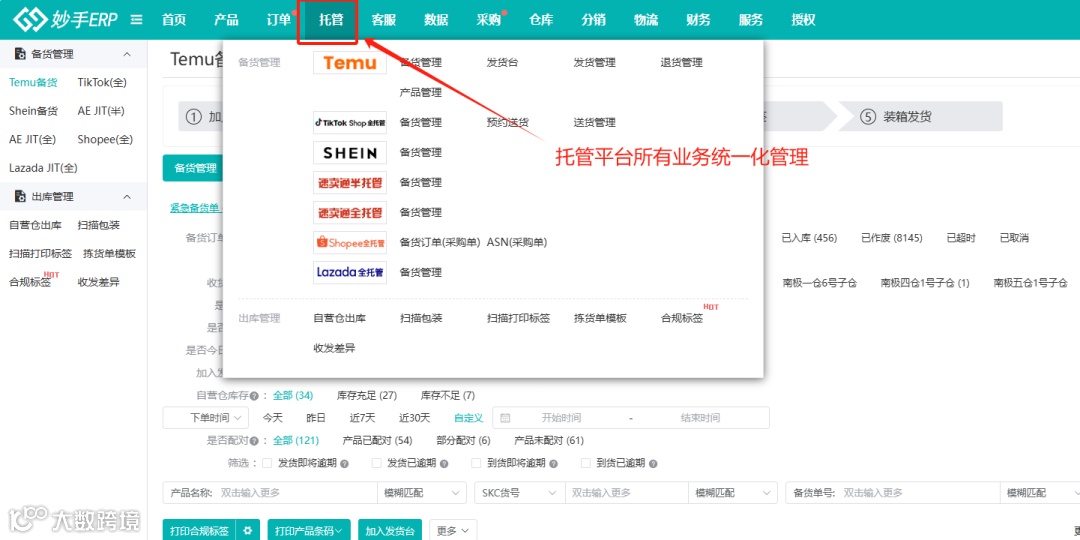This screenshot has height=540, width=1080.
Task: Expand the 更多 dropdown button
Action: coord(453,531)
